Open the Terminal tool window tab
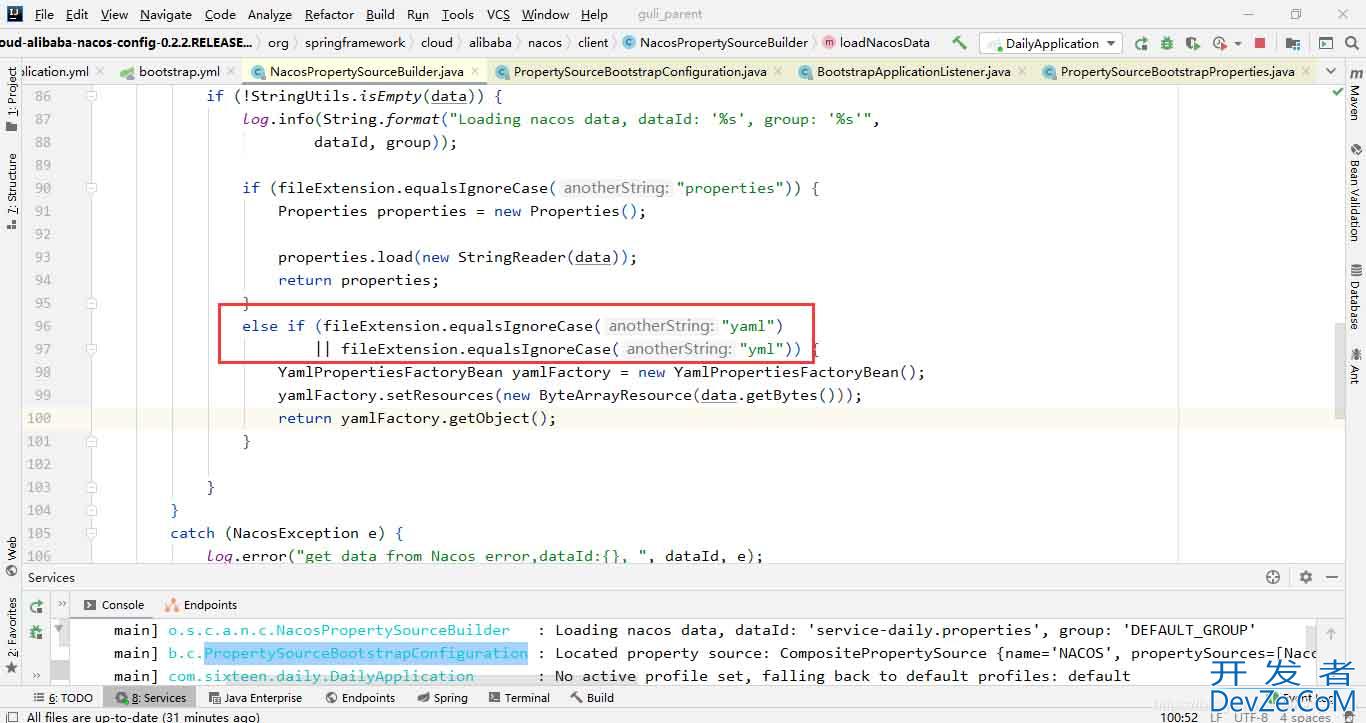1366x723 pixels. pos(518,698)
